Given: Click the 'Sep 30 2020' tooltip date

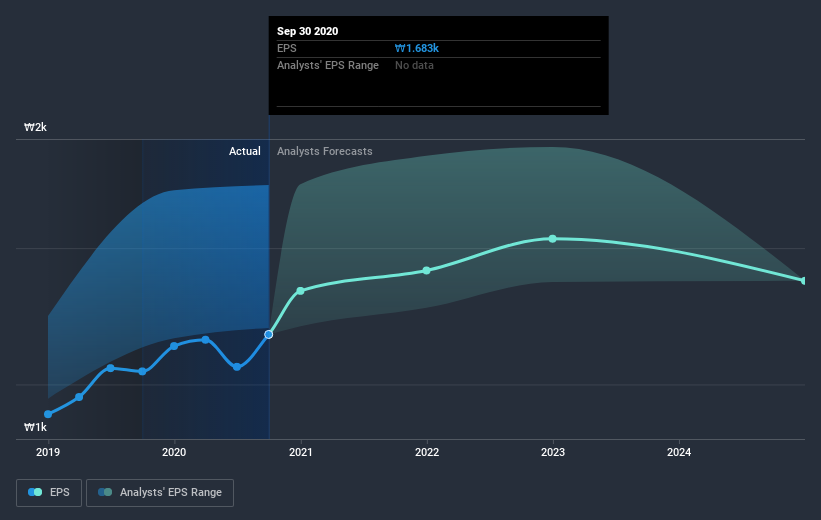Looking at the screenshot, I should [307, 31].
